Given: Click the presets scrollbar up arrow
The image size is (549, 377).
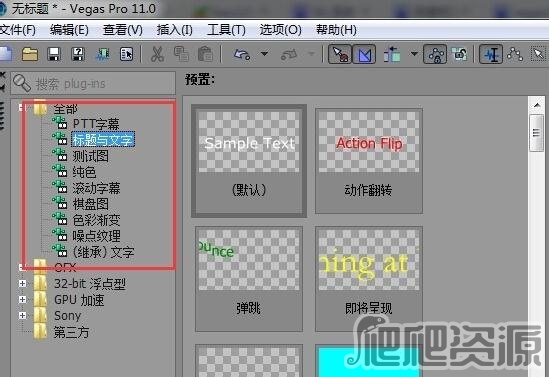Looking at the screenshot, I should pyautogui.click(x=537, y=105).
